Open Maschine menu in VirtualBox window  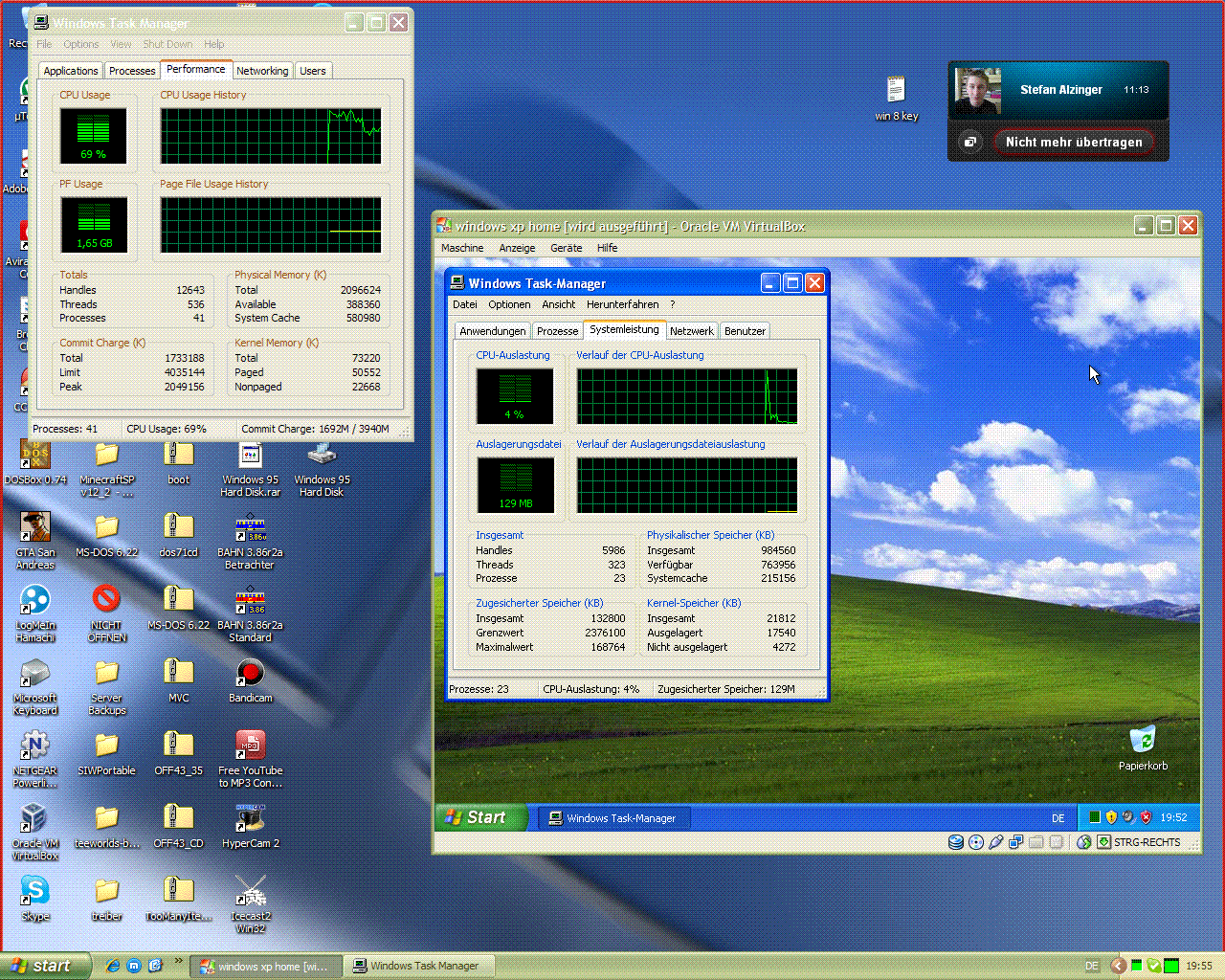coord(462,248)
